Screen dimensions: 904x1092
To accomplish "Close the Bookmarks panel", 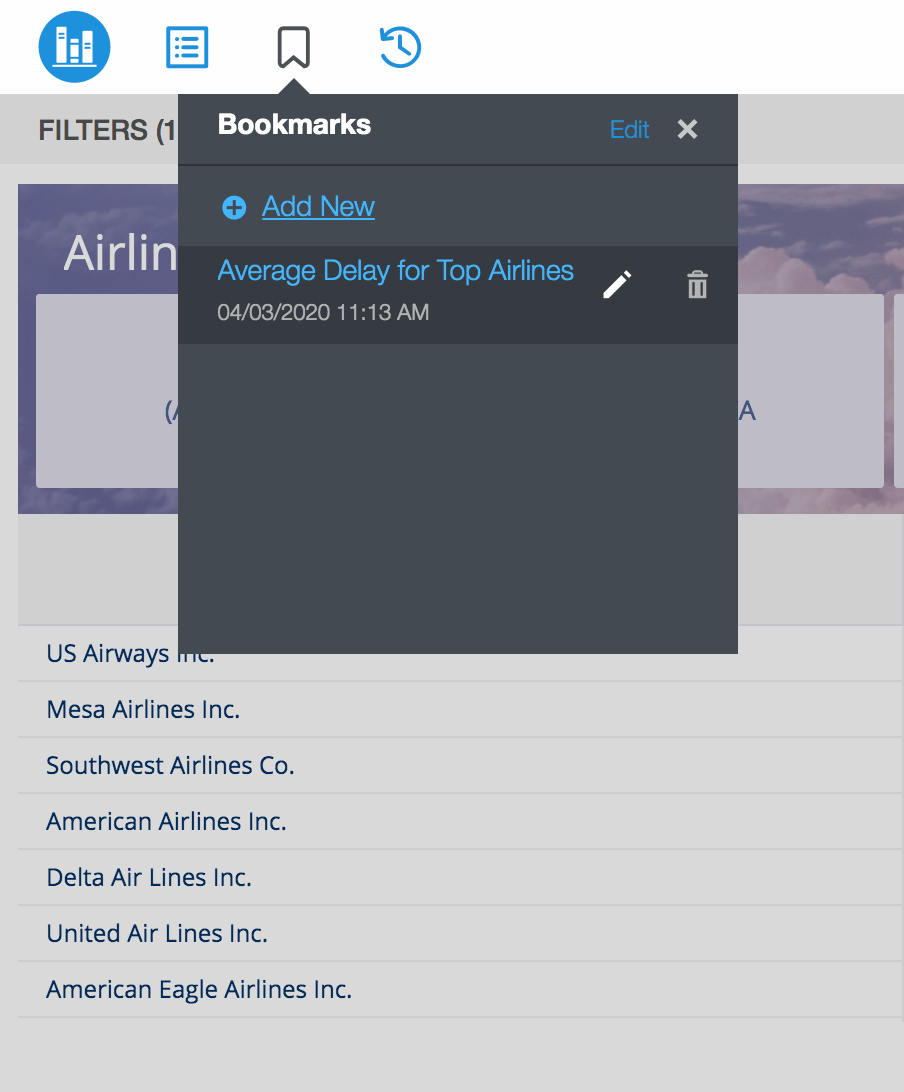I will coord(687,129).
